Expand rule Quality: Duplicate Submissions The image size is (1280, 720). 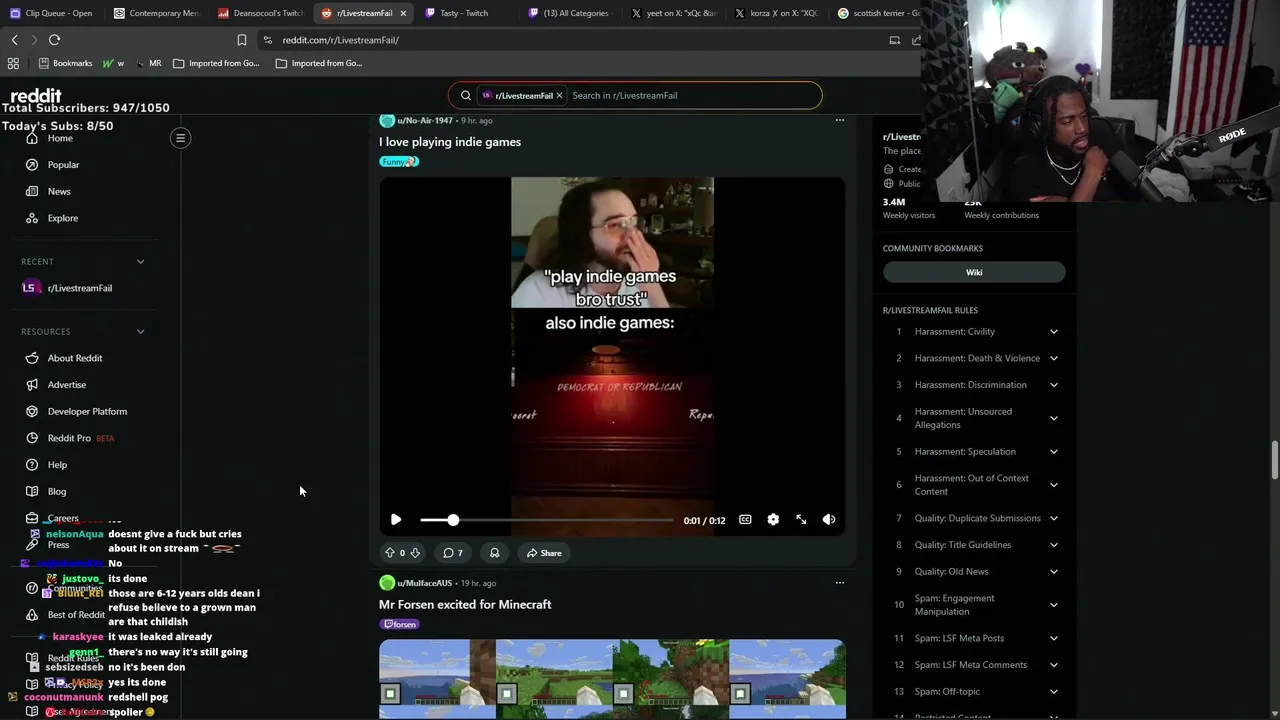[976, 518]
